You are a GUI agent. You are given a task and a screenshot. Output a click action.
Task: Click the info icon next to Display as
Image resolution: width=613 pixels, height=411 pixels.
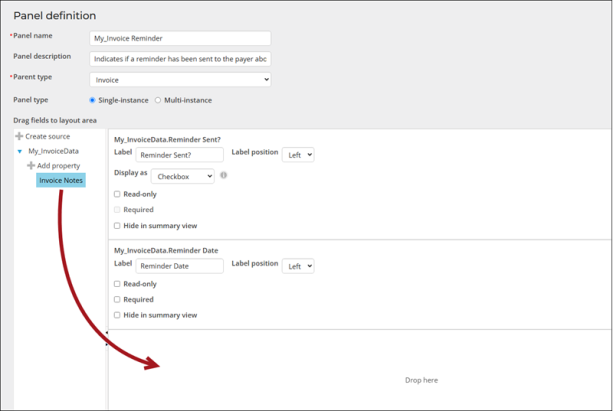(223, 176)
